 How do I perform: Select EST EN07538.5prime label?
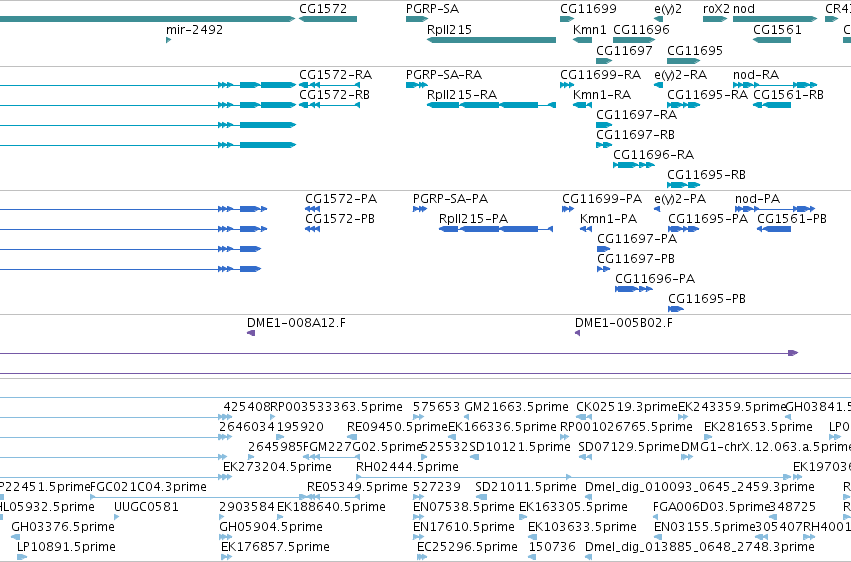click(x=463, y=507)
